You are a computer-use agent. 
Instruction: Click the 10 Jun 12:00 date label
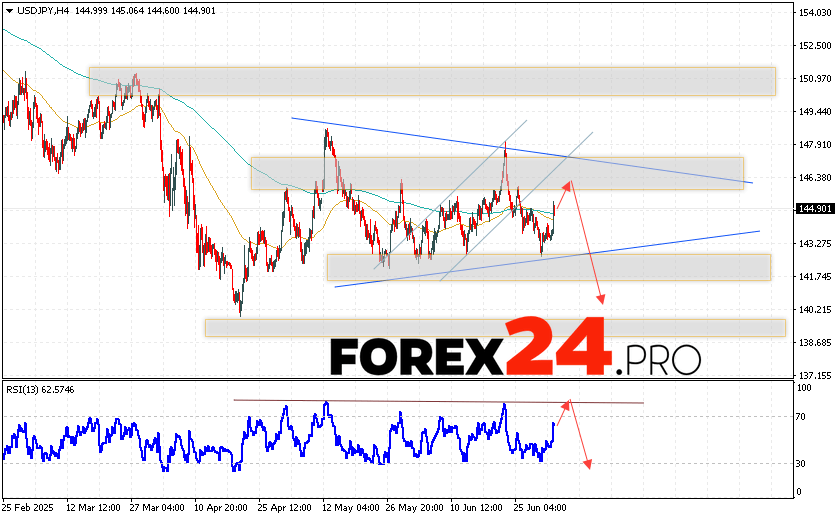coord(476,507)
